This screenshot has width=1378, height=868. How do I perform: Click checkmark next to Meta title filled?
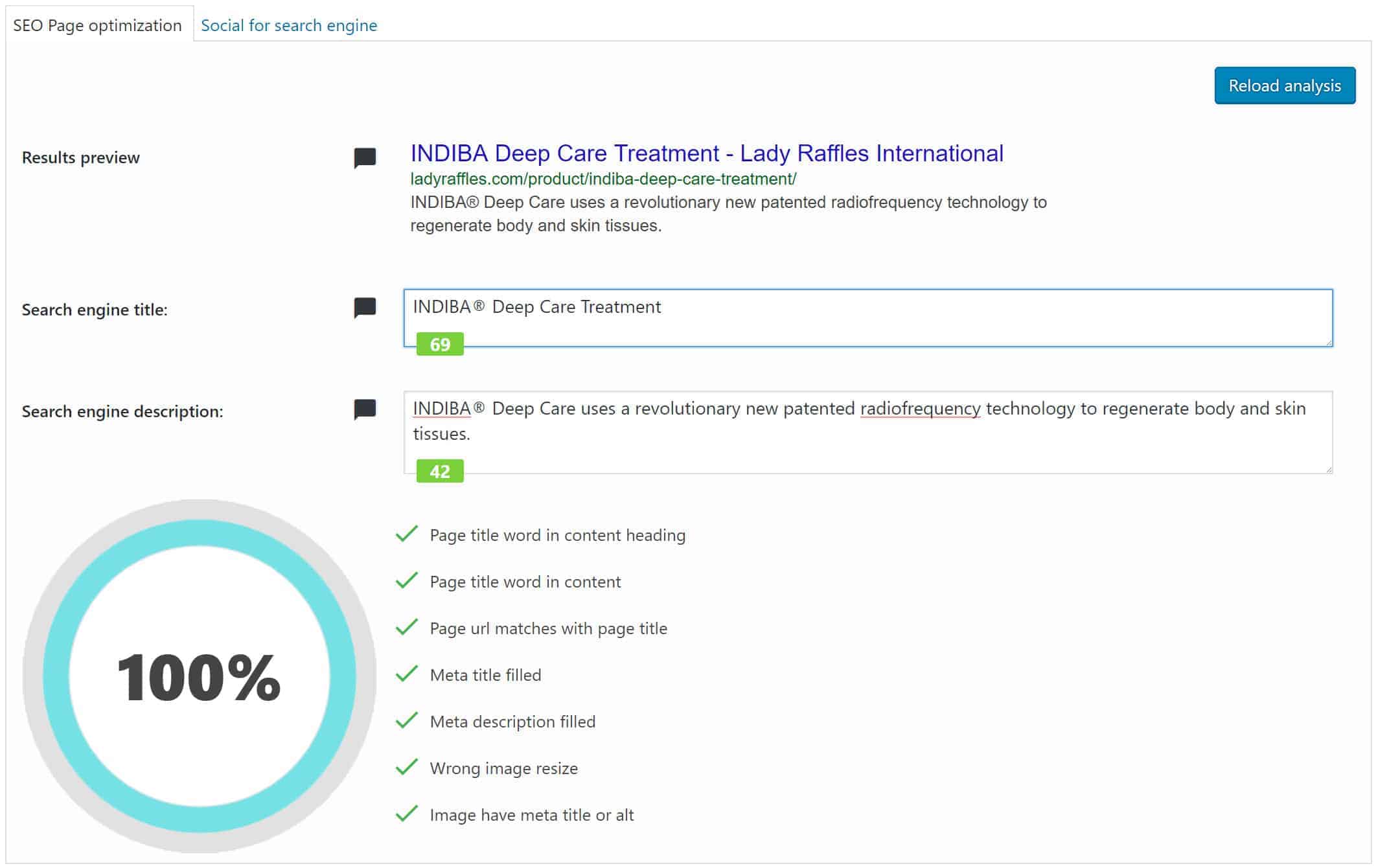tap(407, 674)
